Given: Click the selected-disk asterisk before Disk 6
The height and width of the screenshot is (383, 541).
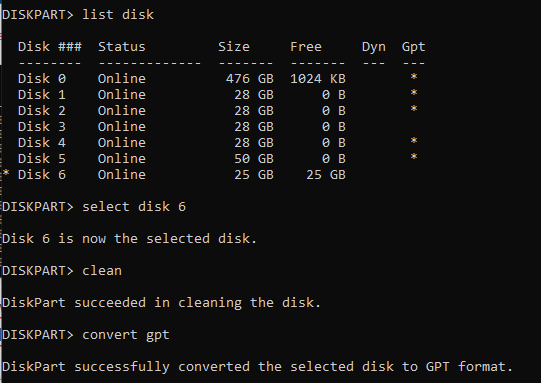Looking at the screenshot, I should pyautogui.click(x=6, y=173).
